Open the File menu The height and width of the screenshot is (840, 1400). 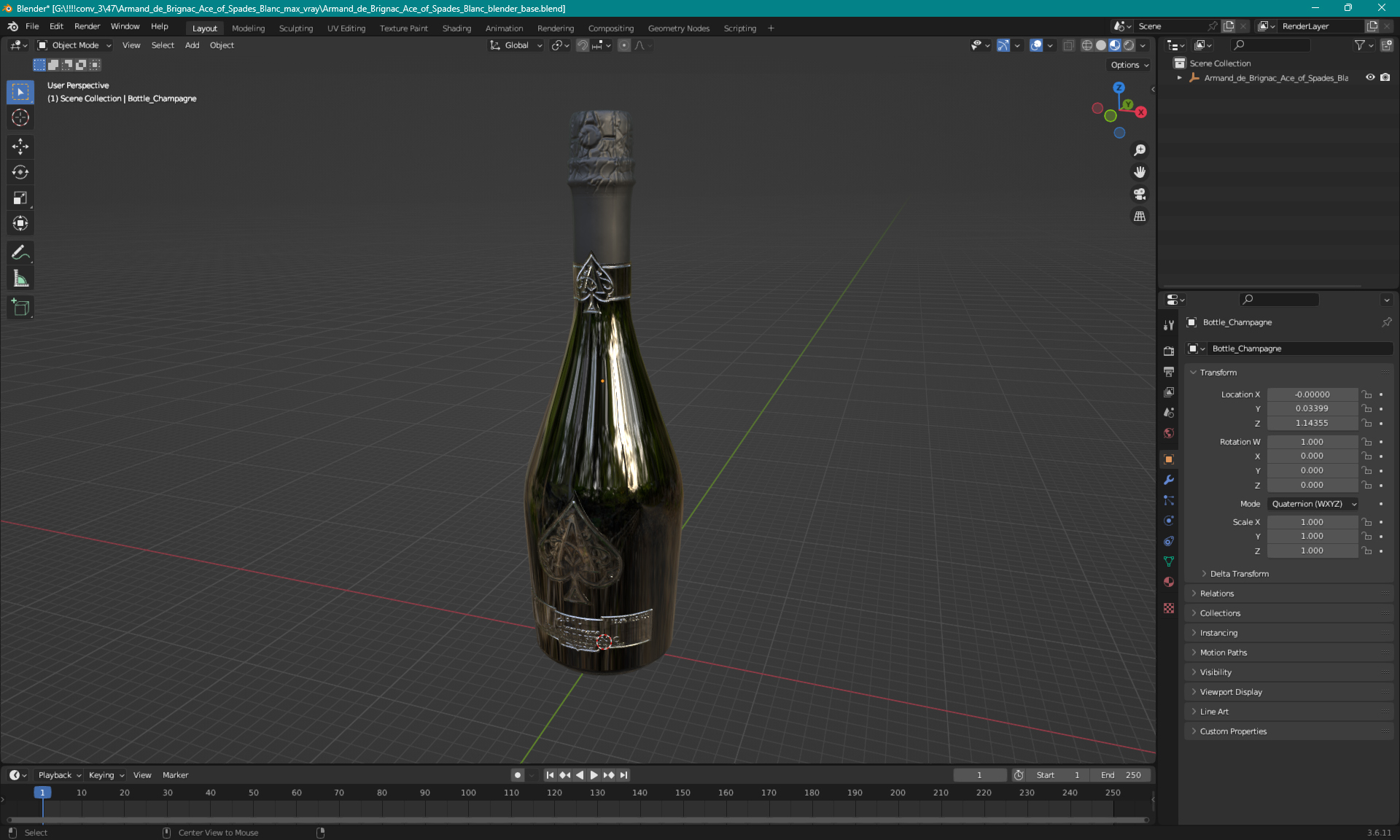tap(32, 26)
